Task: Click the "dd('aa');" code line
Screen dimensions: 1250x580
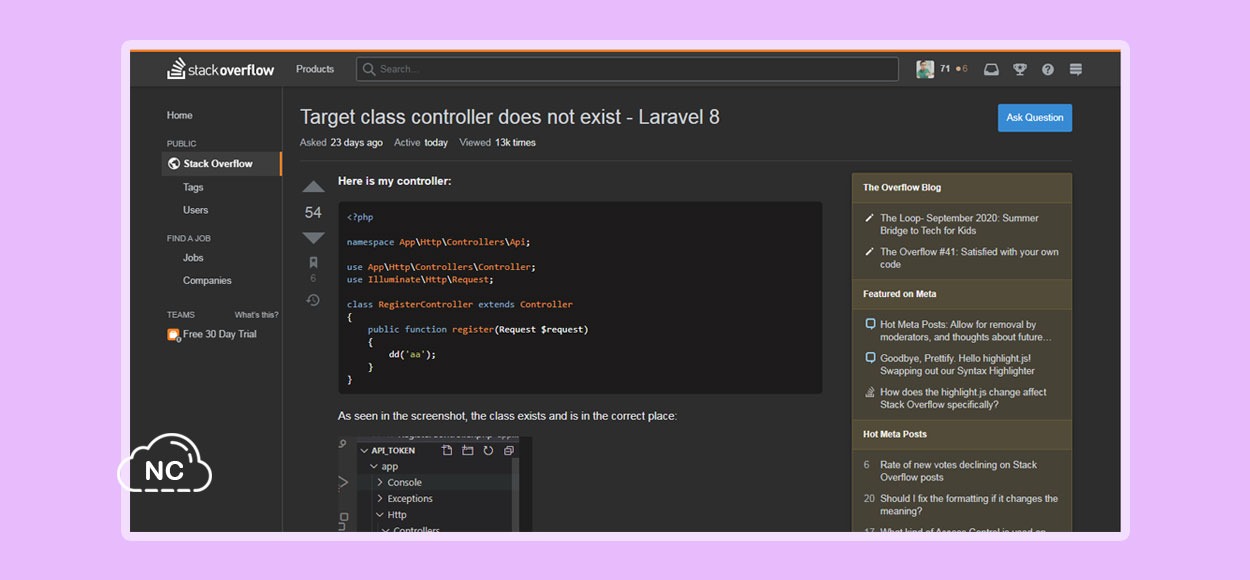Action: pos(412,354)
